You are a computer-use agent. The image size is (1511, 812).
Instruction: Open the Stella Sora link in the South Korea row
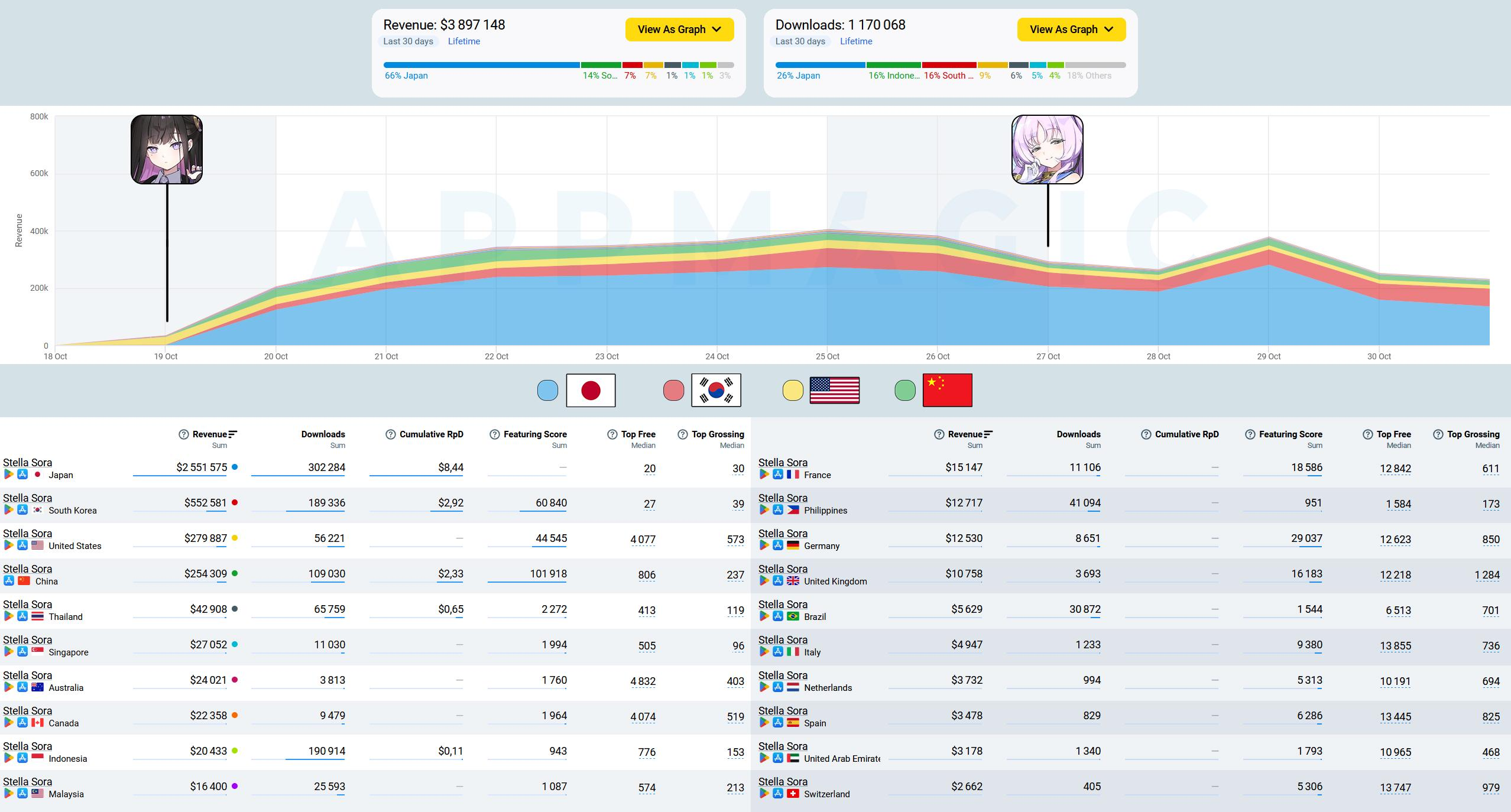pyautogui.click(x=27, y=498)
